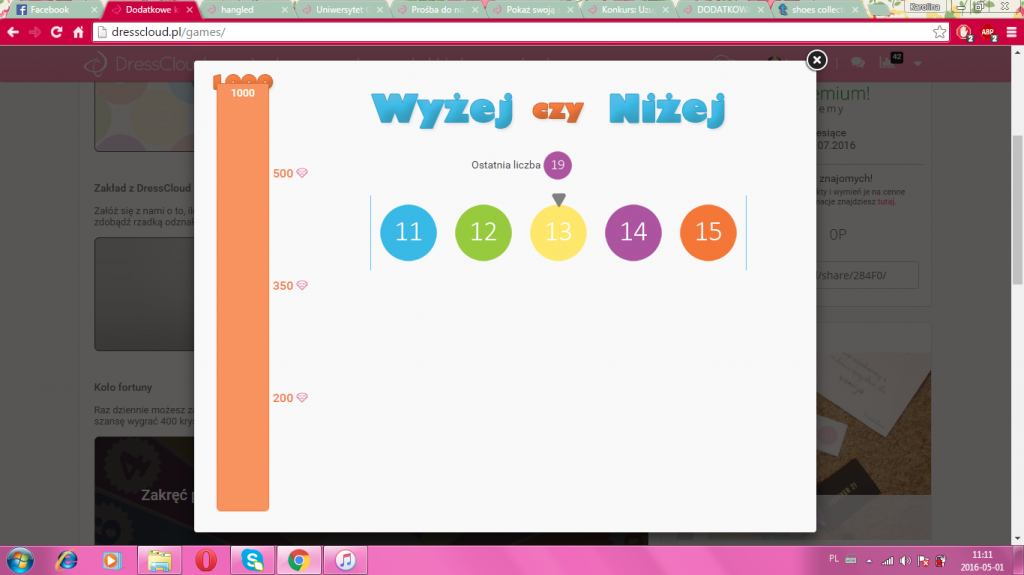Viewport: 1024px width, 575px height.
Task: Select the green number 12 circle
Action: [x=483, y=231]
